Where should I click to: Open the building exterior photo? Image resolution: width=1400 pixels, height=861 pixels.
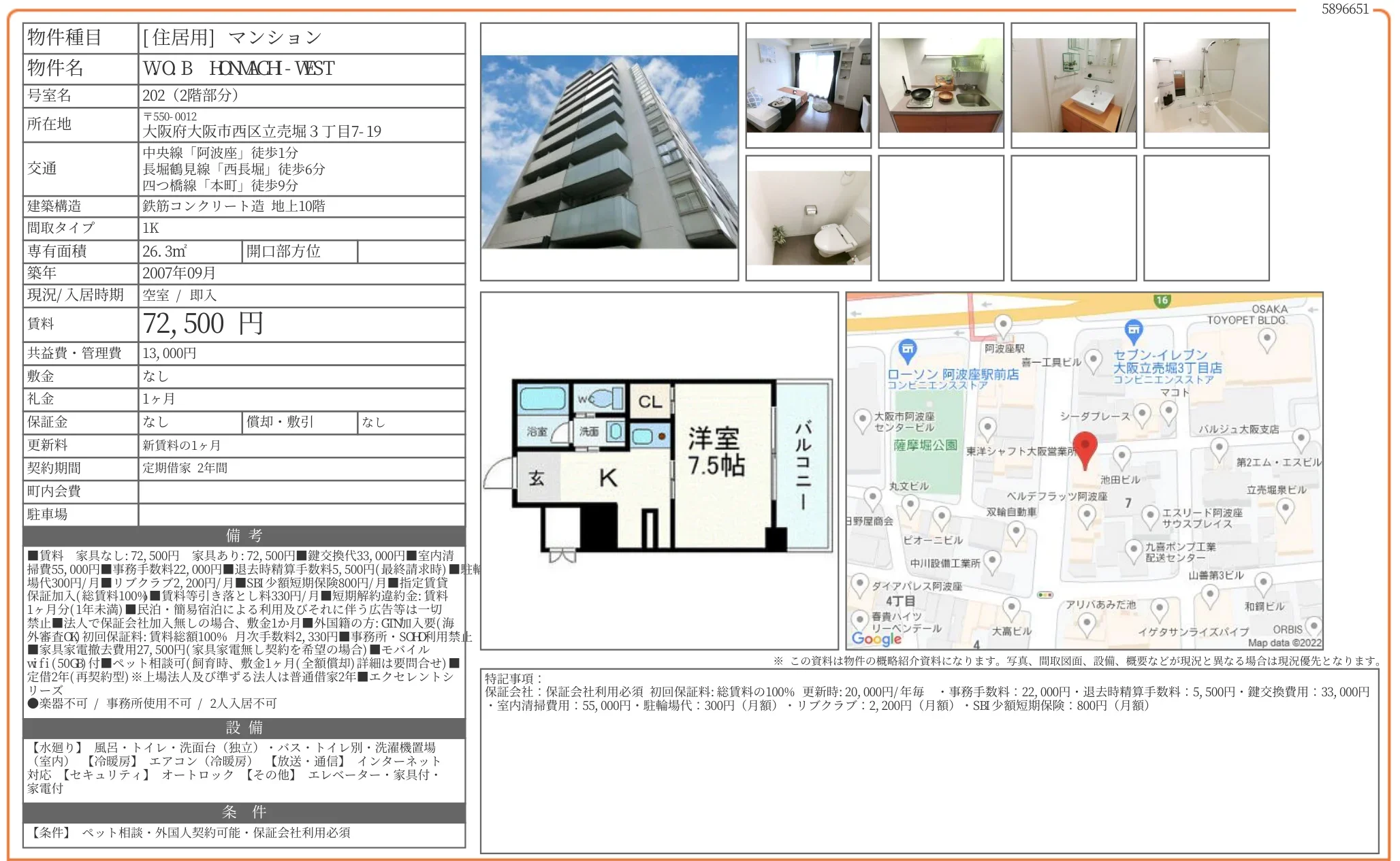coord(609,152)
